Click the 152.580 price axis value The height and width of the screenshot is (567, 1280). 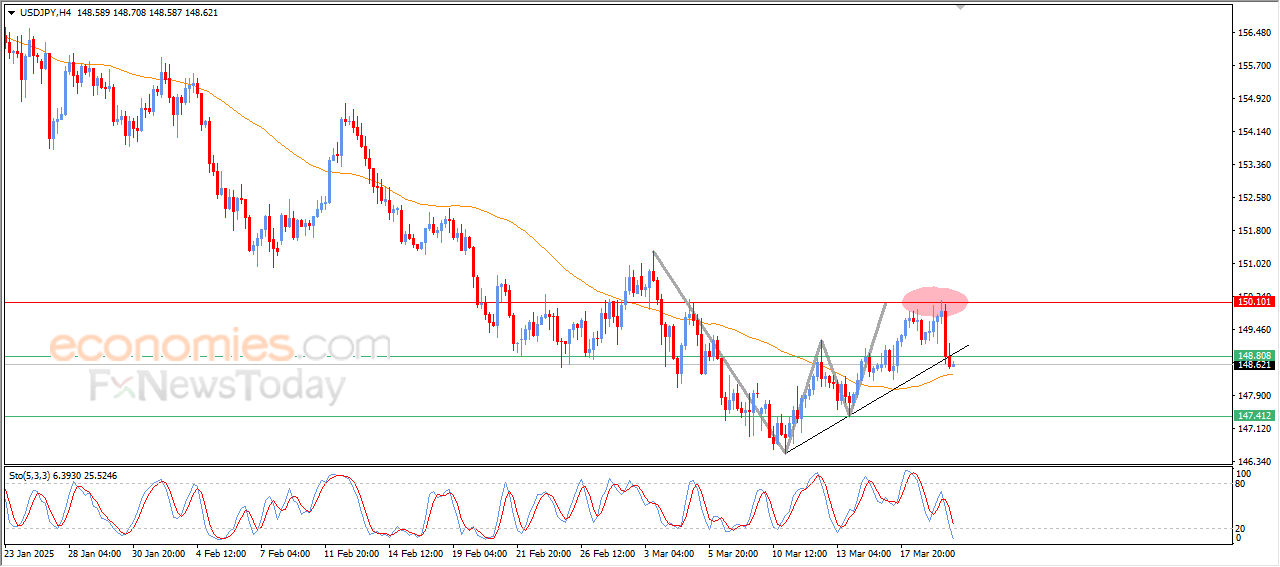1254,198
